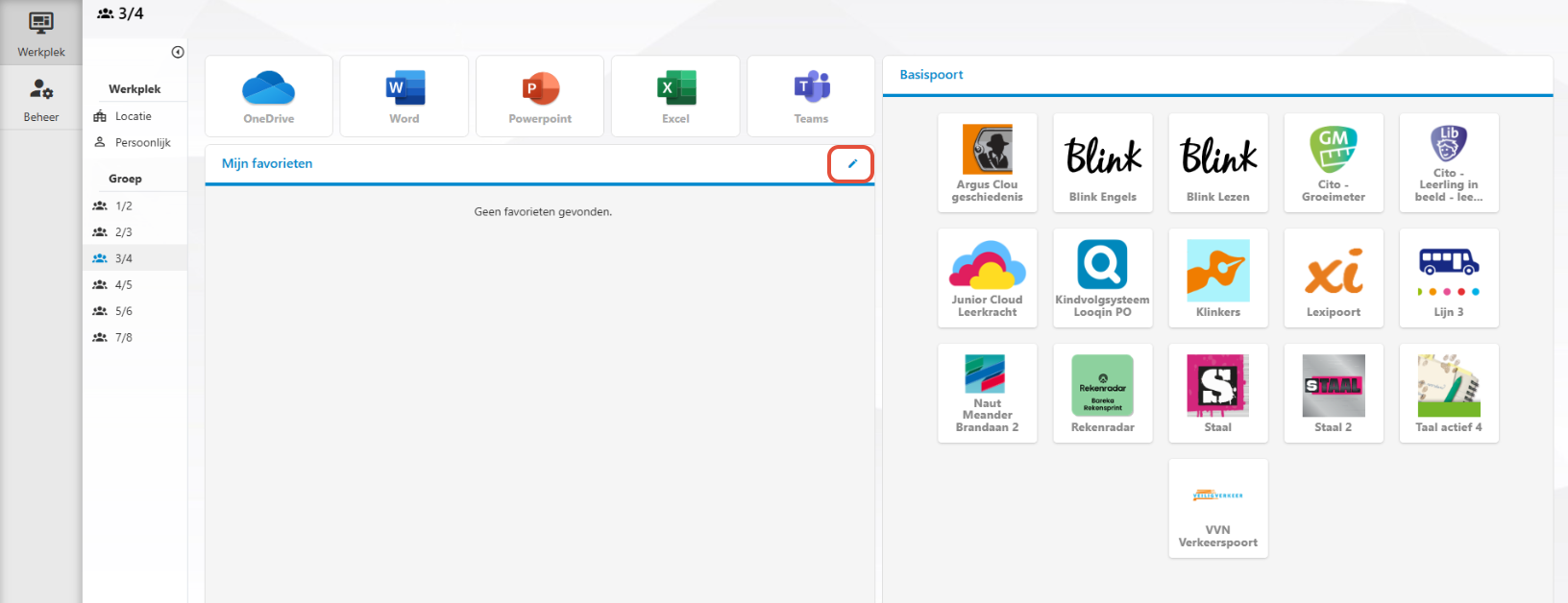Open the Blink Engels app
The image size is (1568, 603).
(1103, 163)
